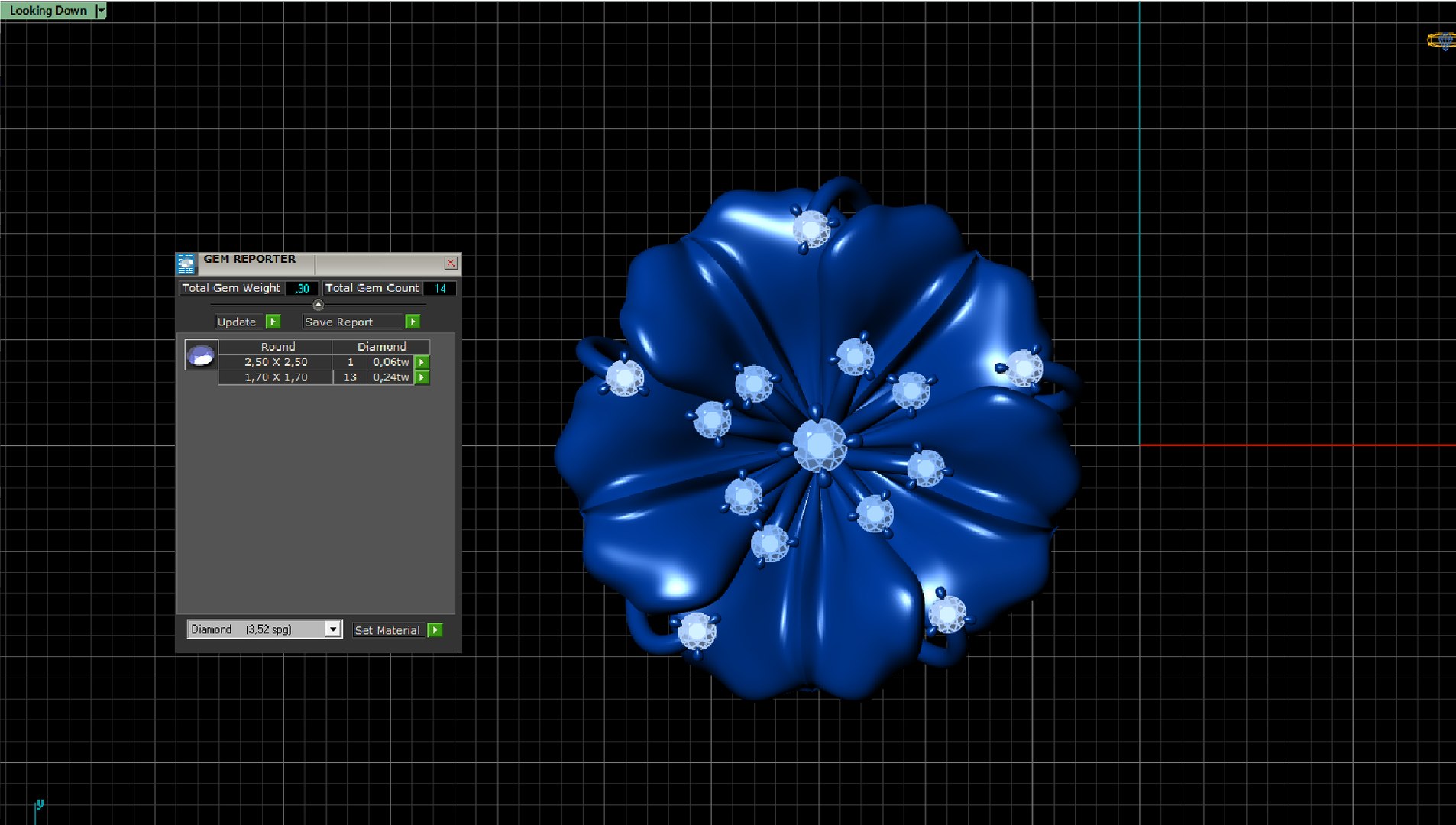Viewport: 1456px width, 825px height.
Task: Select the round gem shape thumbnail
Action: pos(202,355)
